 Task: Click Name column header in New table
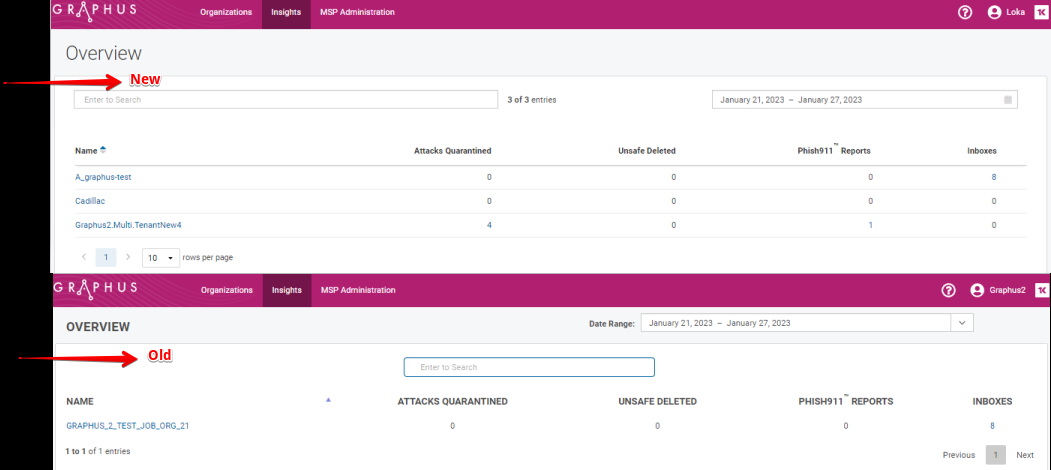pyautogui.click(x=86, y=151)
